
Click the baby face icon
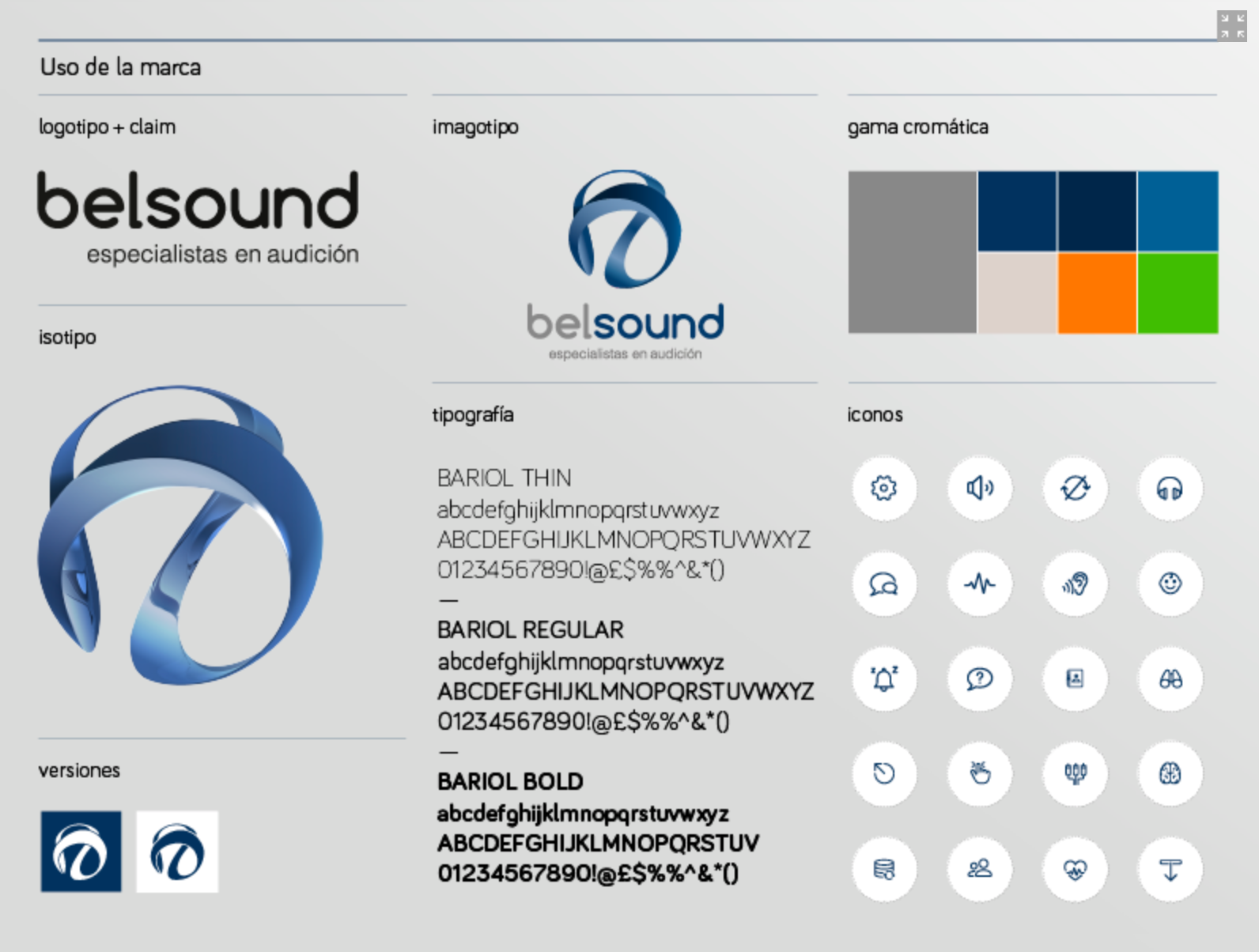[x=1170, y=584]
